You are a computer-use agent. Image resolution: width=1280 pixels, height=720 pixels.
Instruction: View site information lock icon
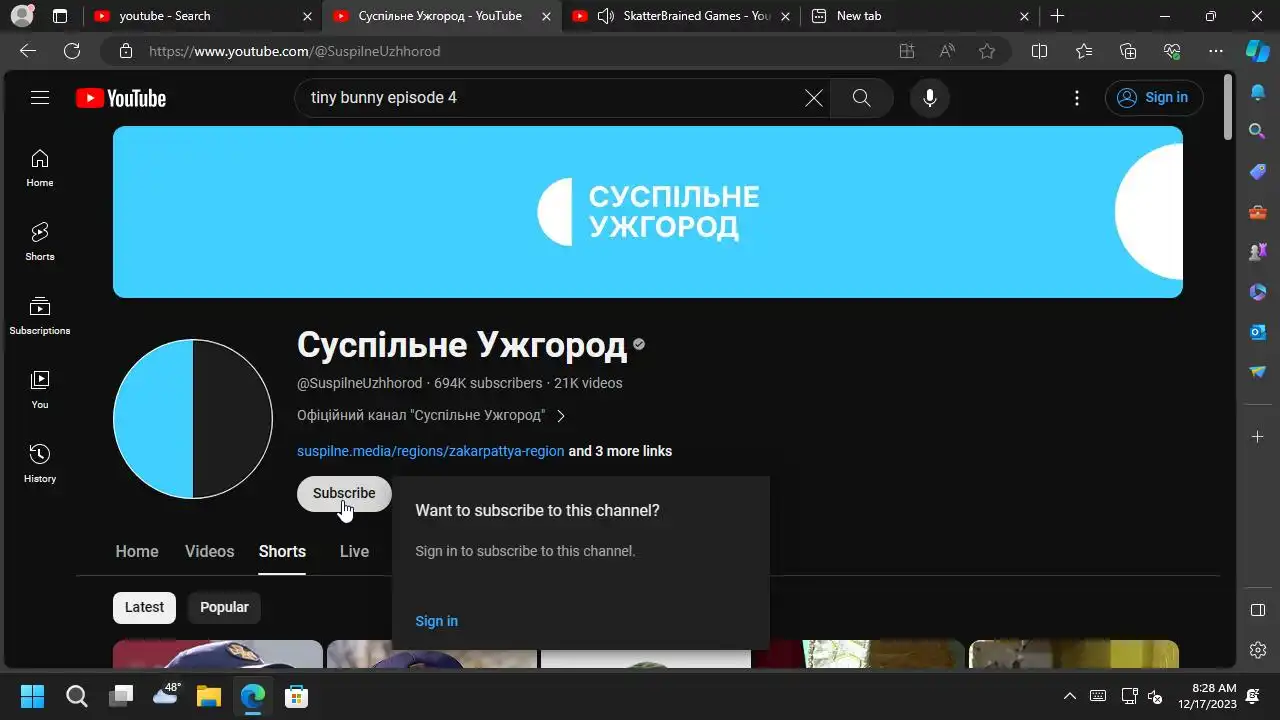[125, 51]
